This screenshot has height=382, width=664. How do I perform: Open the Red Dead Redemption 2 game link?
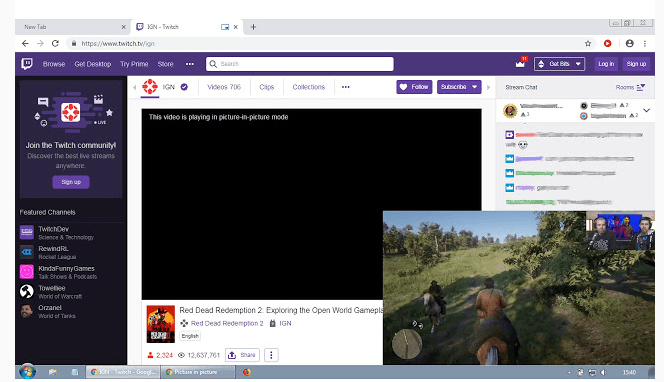click(227, 323)
